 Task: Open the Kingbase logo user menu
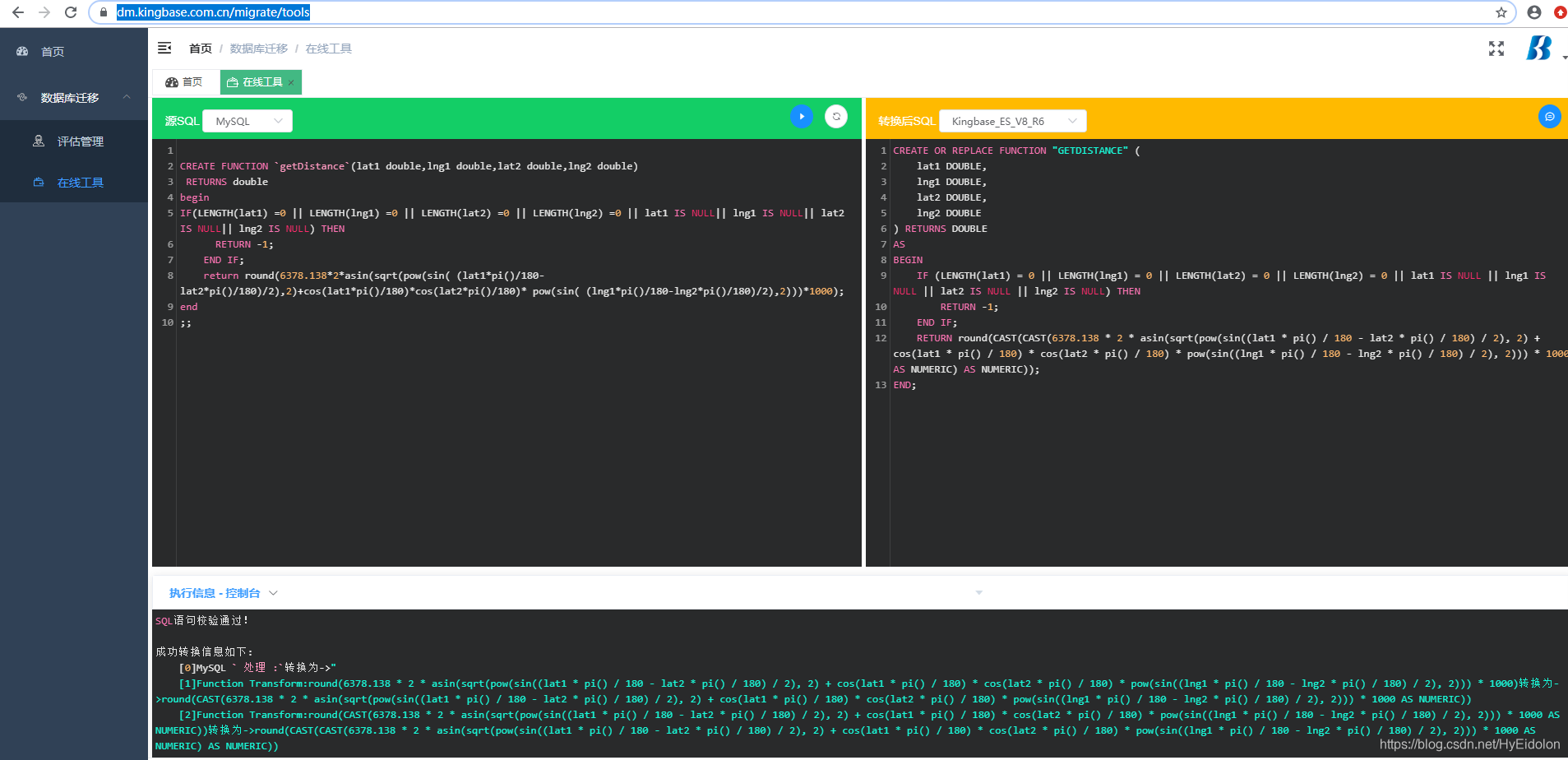[x=1539, y=49]
